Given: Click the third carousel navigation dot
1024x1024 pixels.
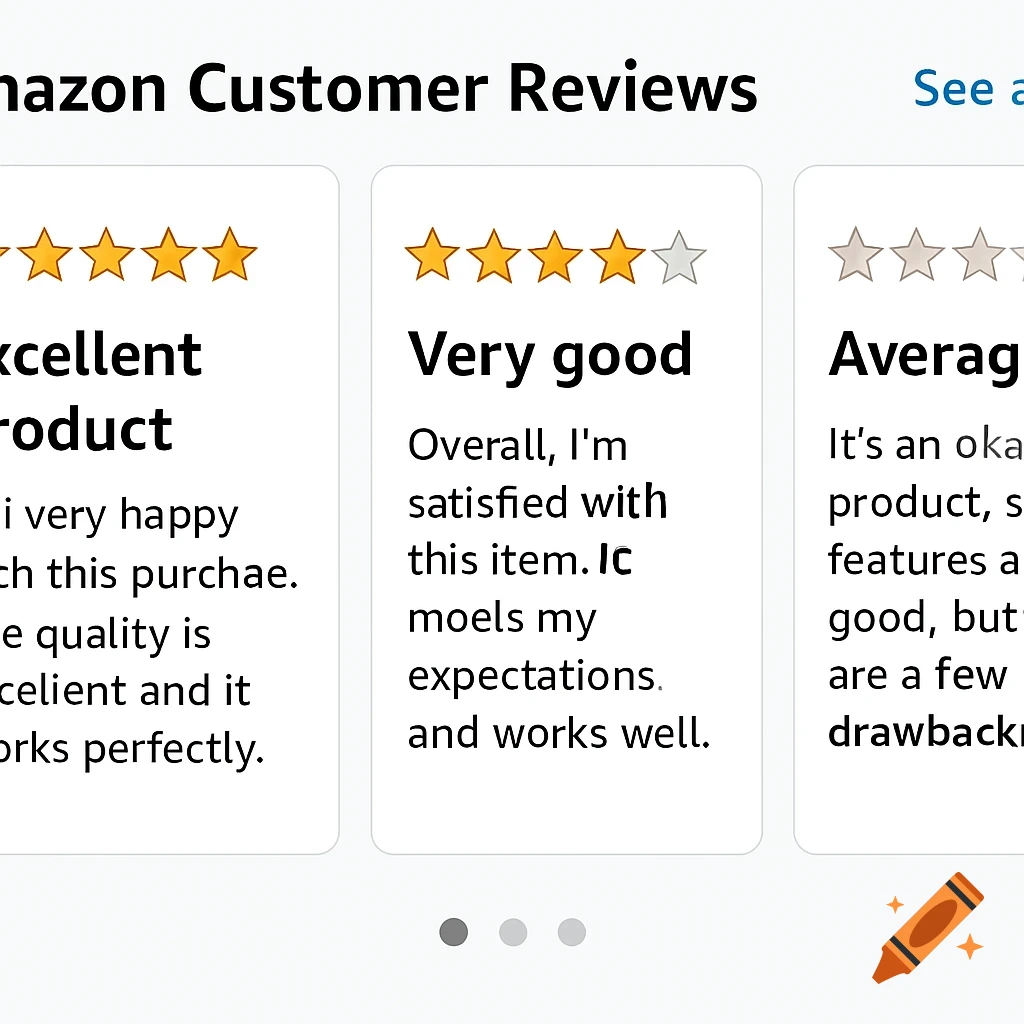Looking at the screenshot, I should click(571, 931).
